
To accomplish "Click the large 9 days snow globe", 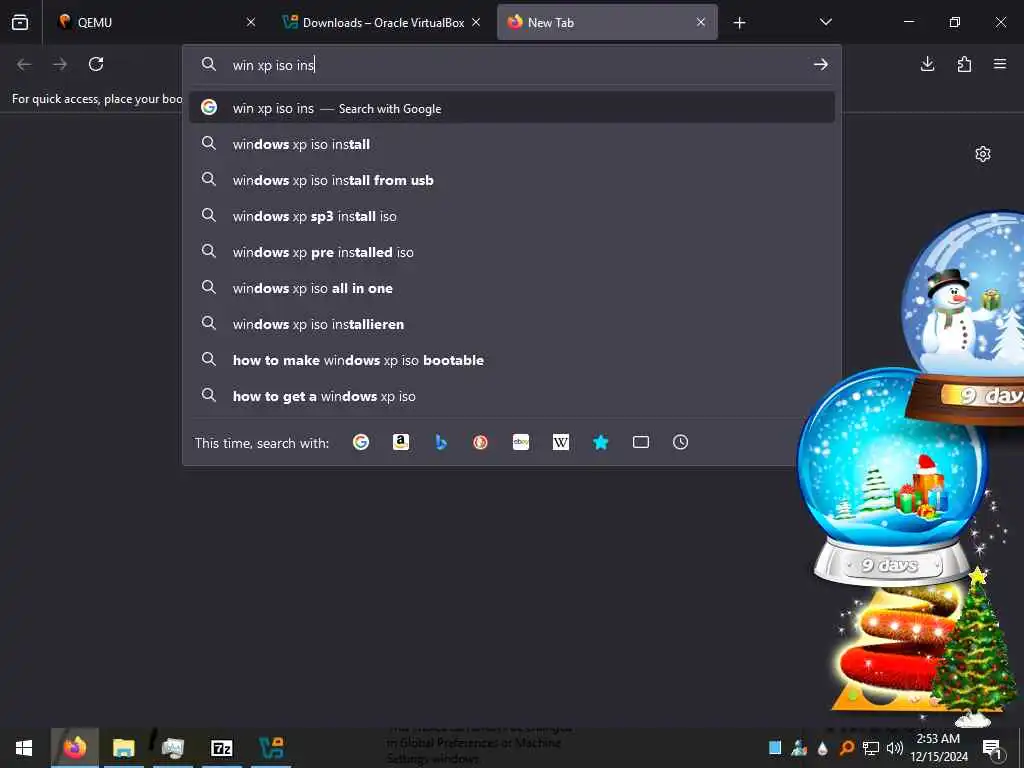I will tap(892, 477).
